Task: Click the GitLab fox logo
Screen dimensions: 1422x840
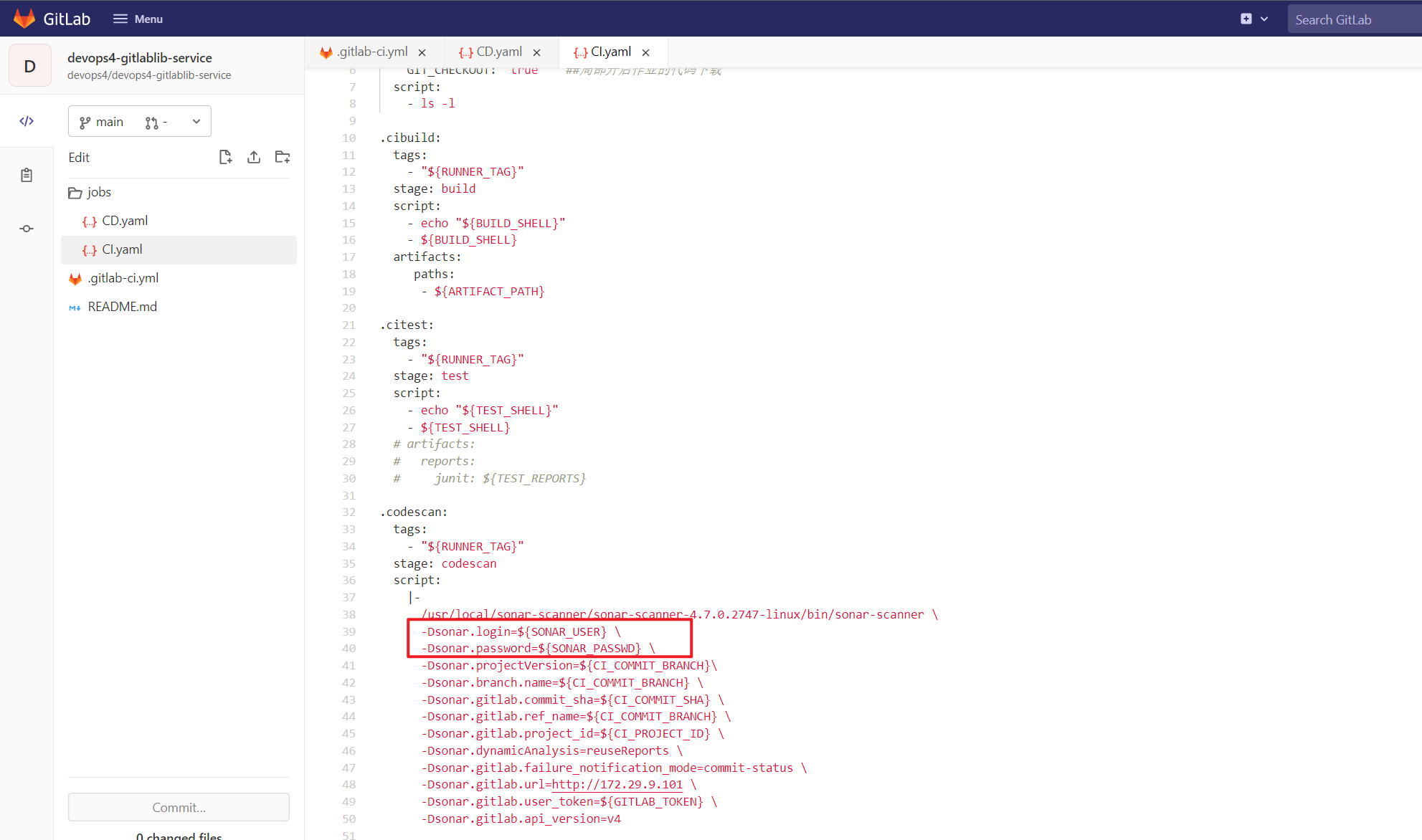Action: point(24,19)
